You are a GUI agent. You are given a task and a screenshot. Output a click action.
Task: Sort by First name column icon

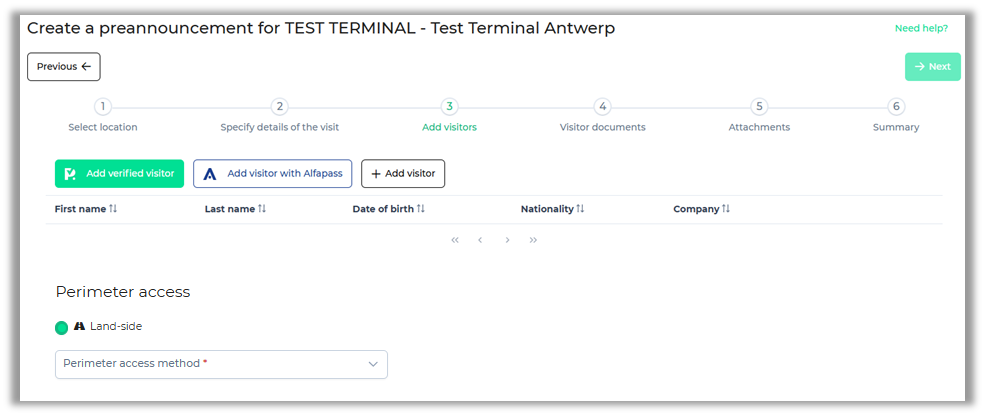pos(113,209)
